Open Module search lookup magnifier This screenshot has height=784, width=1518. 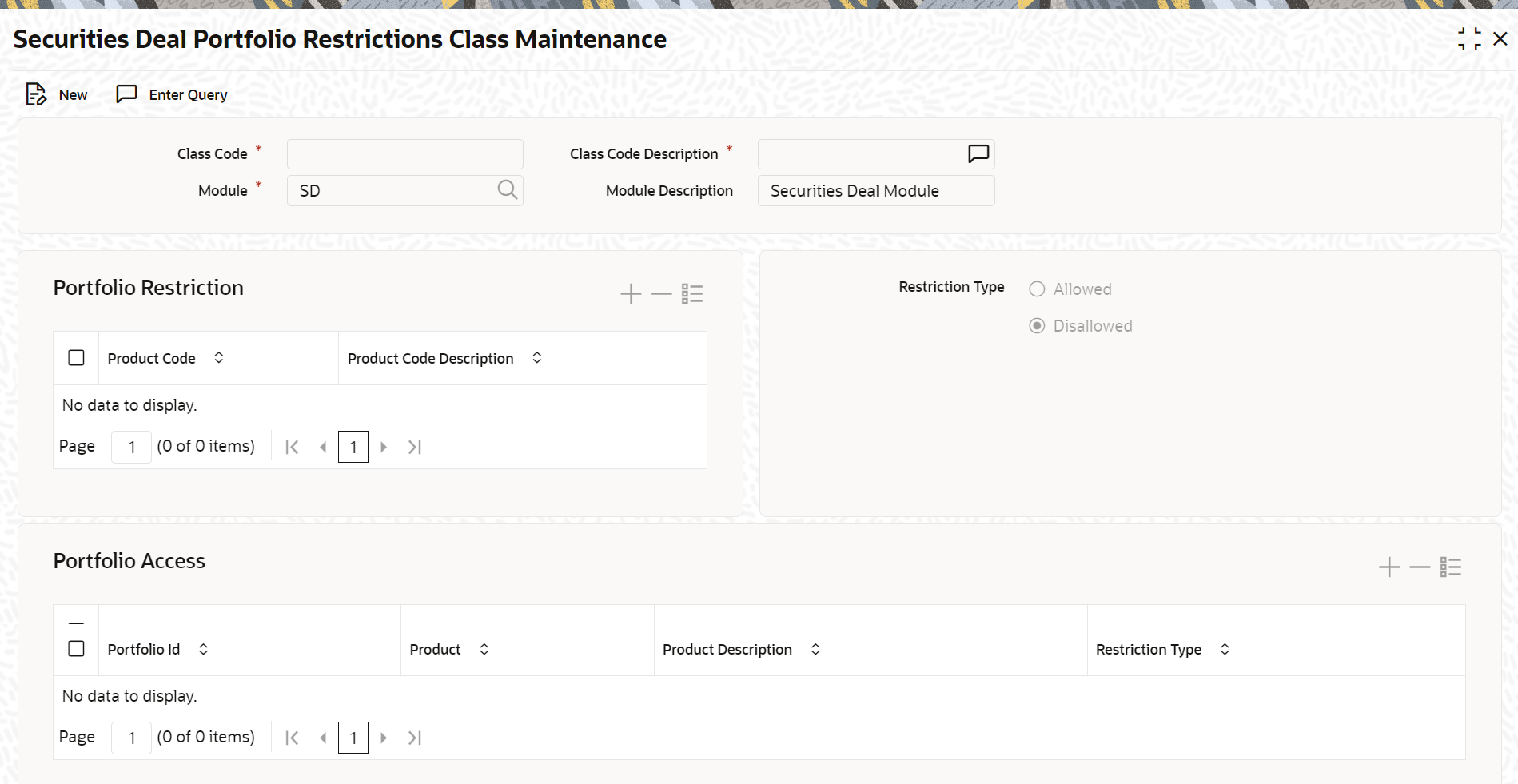tap(507, 190)
